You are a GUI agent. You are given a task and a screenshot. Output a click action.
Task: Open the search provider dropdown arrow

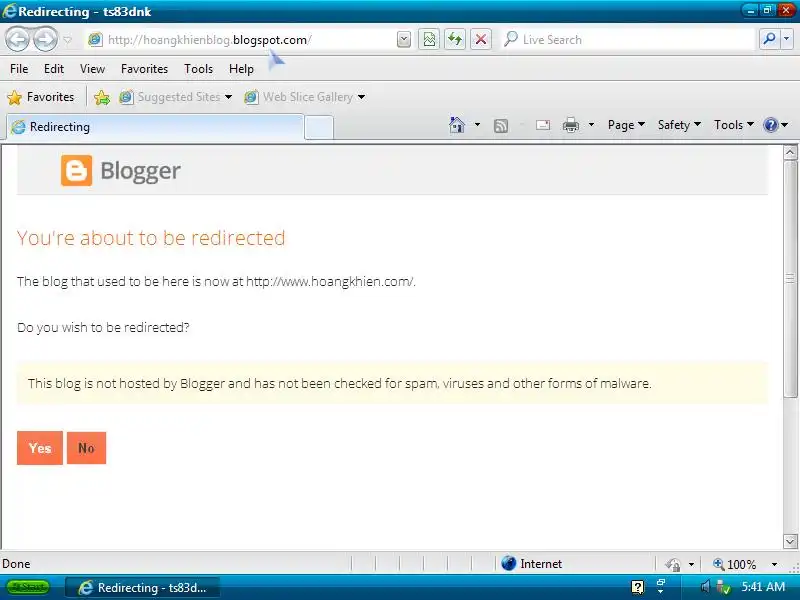[x=787, y=39]
